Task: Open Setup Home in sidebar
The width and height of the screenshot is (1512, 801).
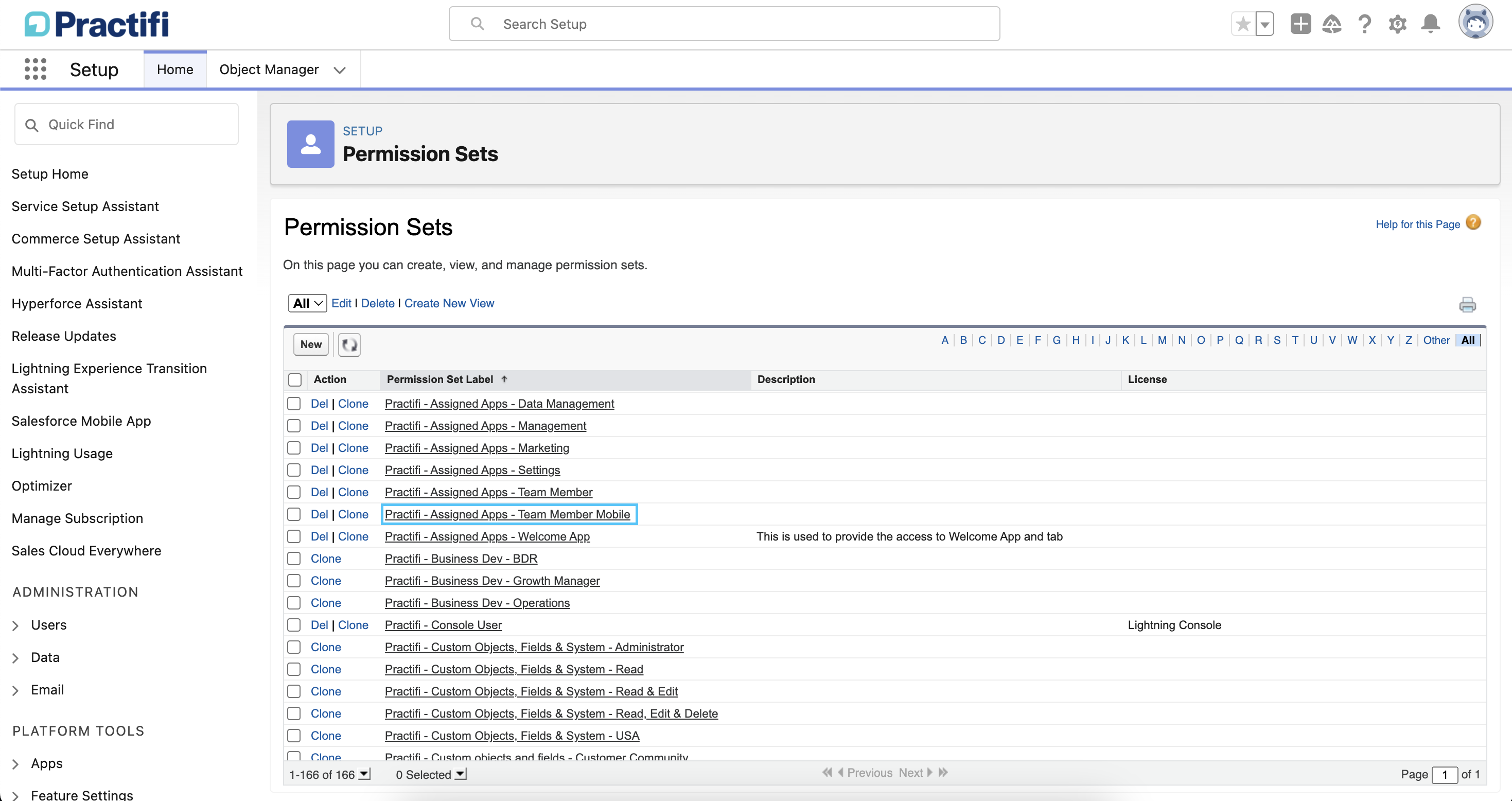Action: point(50,174)
